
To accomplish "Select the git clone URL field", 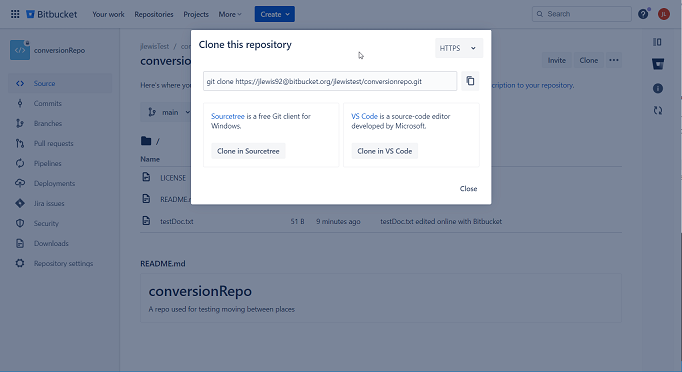I will pos(330,81).
